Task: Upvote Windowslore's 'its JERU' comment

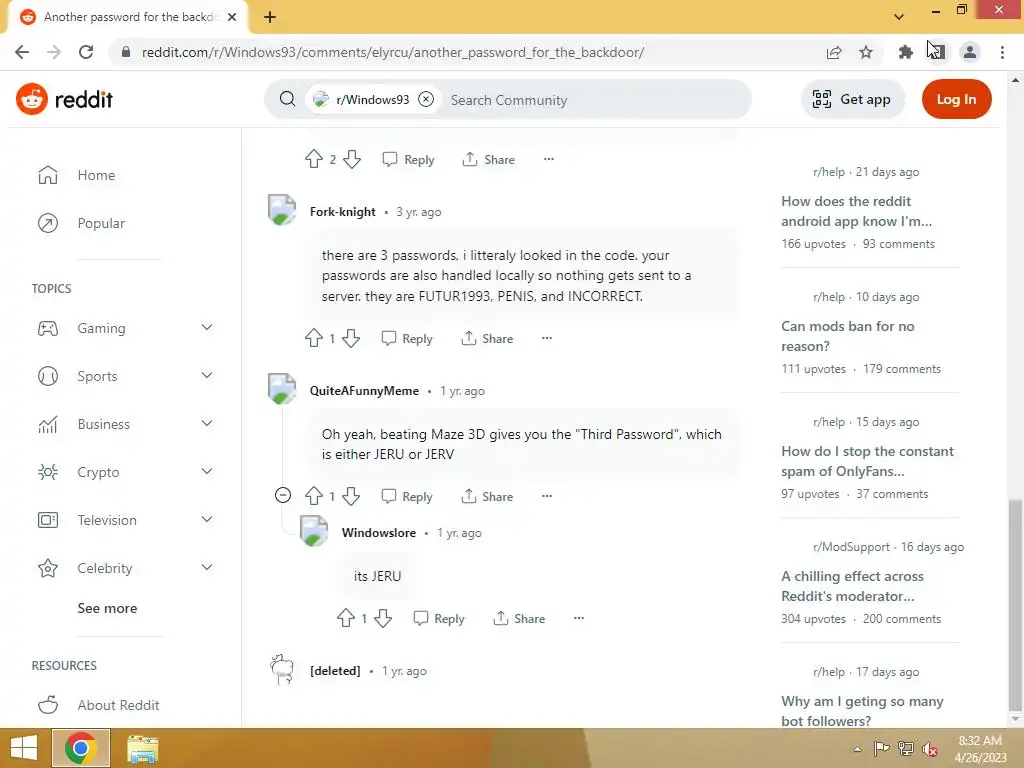Action: pyautogui.click(x=345, y=618)
